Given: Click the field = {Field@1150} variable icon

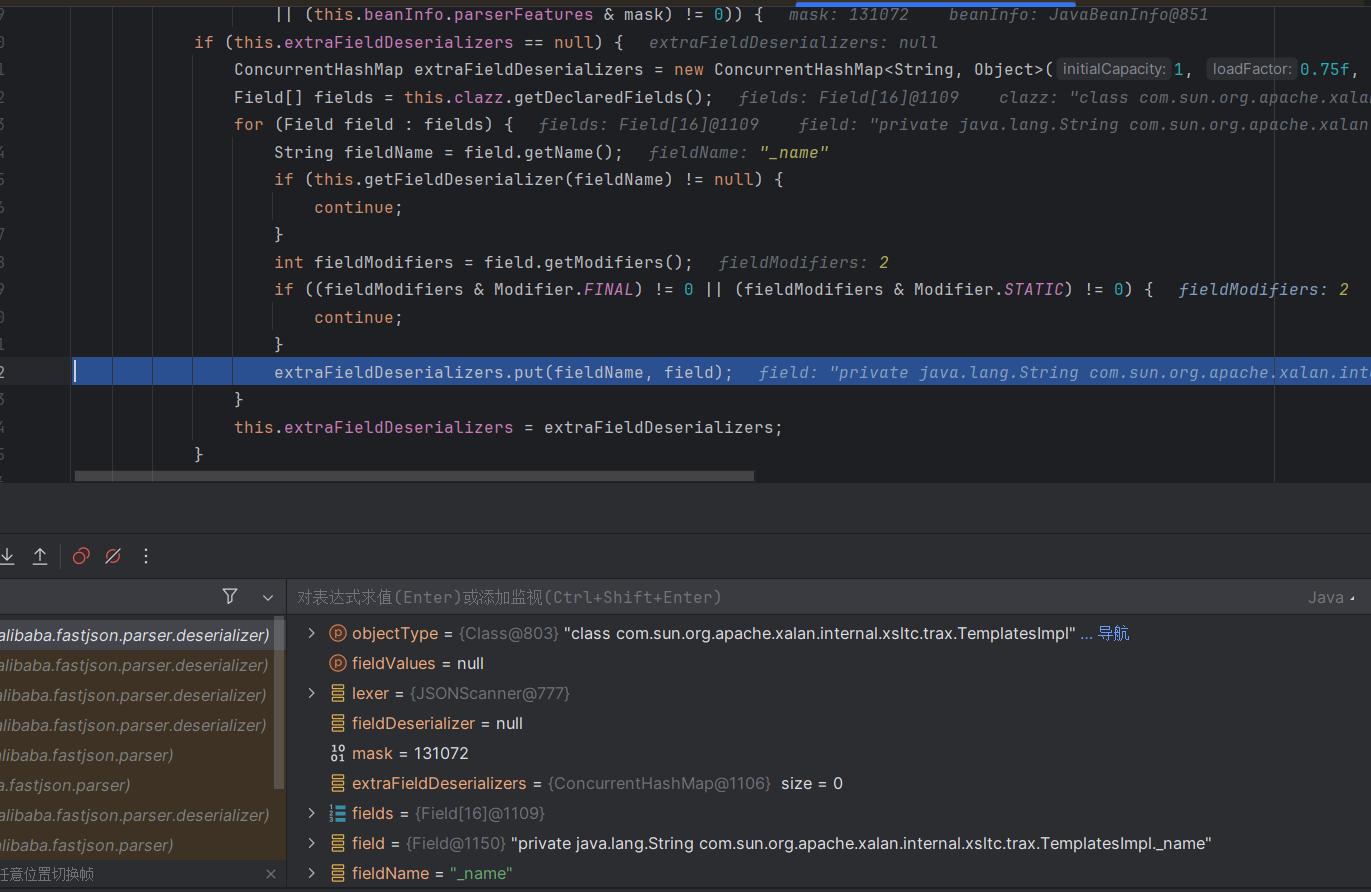Looking at the screenshot, I should coord(337,843).
